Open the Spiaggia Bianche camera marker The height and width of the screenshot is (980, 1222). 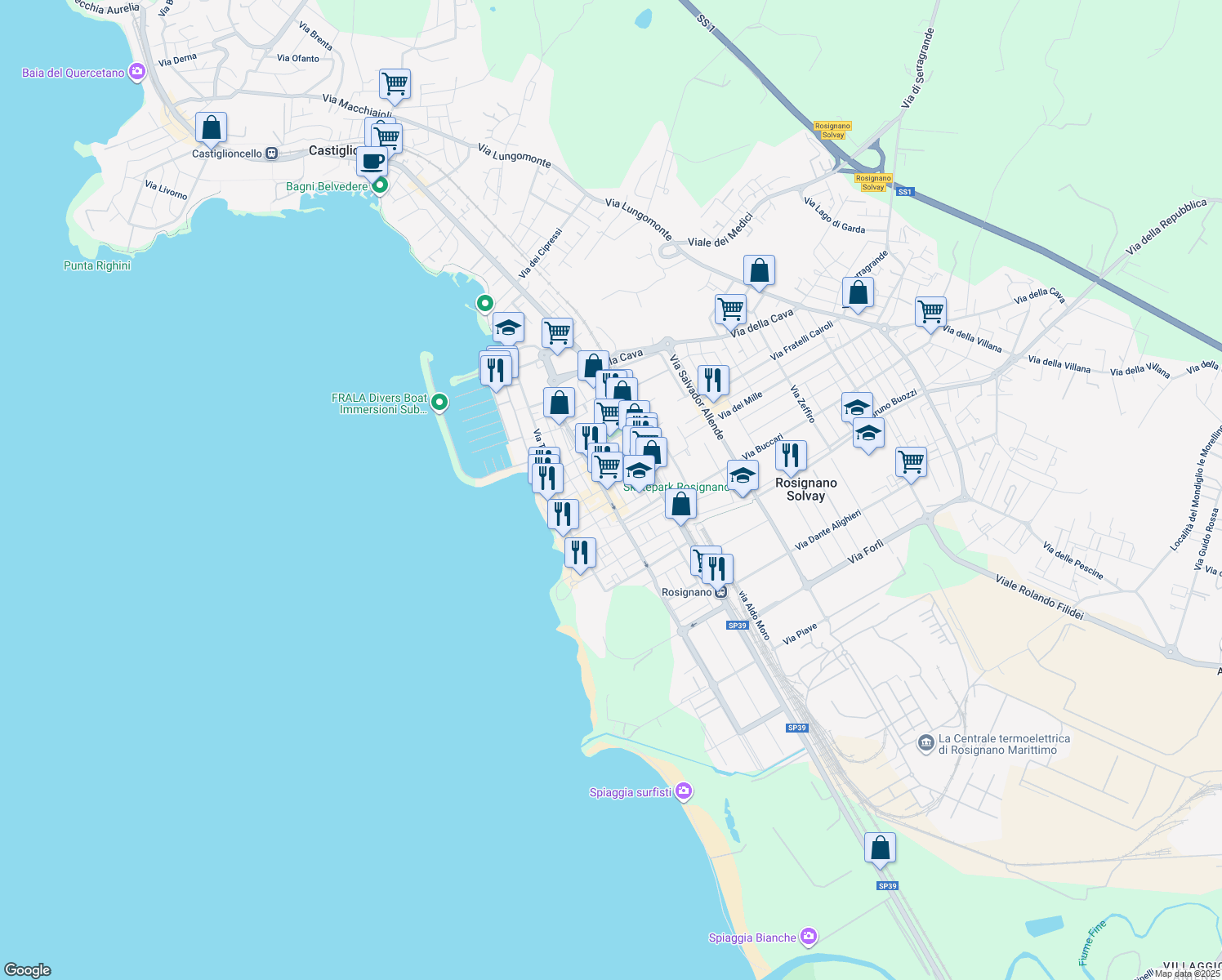point(809,937)
